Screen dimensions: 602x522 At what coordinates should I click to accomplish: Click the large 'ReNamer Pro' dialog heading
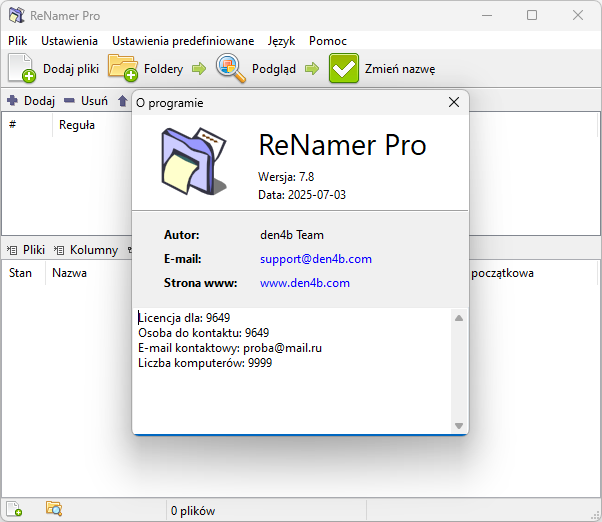pyautogui.click(x=342, y=145)
